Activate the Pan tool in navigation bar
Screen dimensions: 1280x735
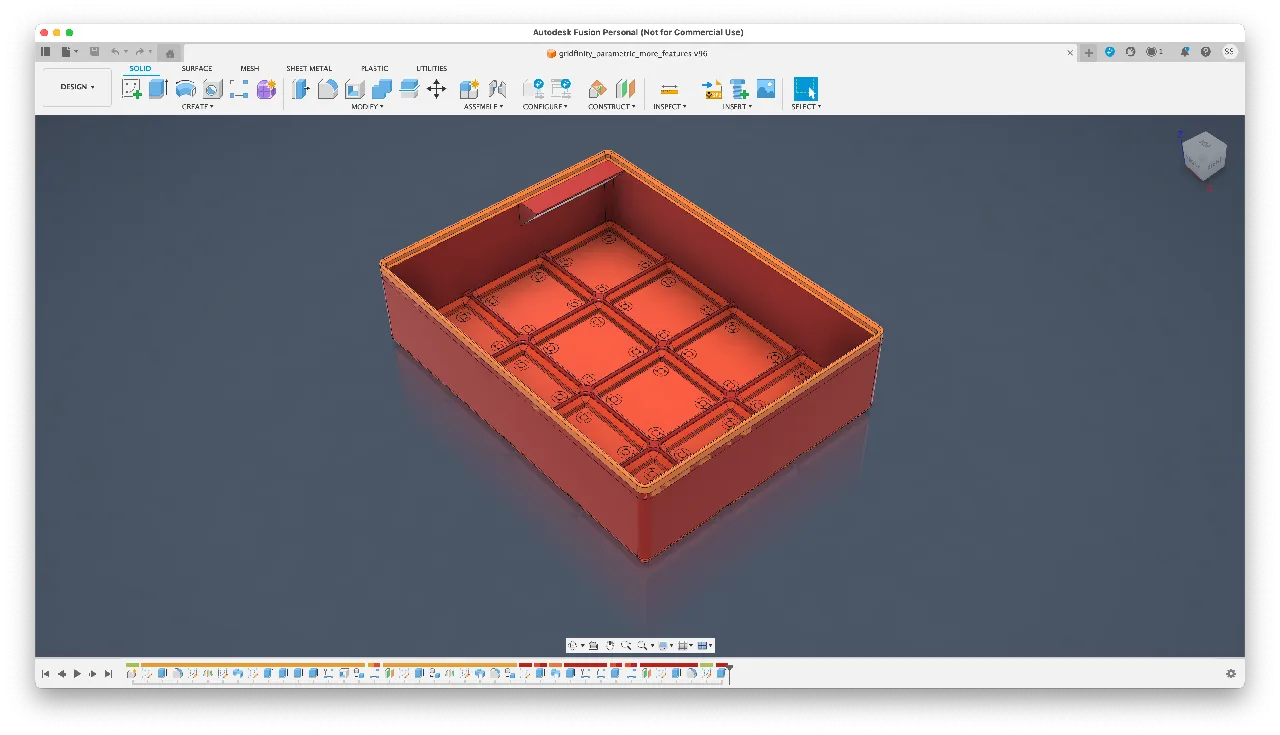(x=610, y=645)
